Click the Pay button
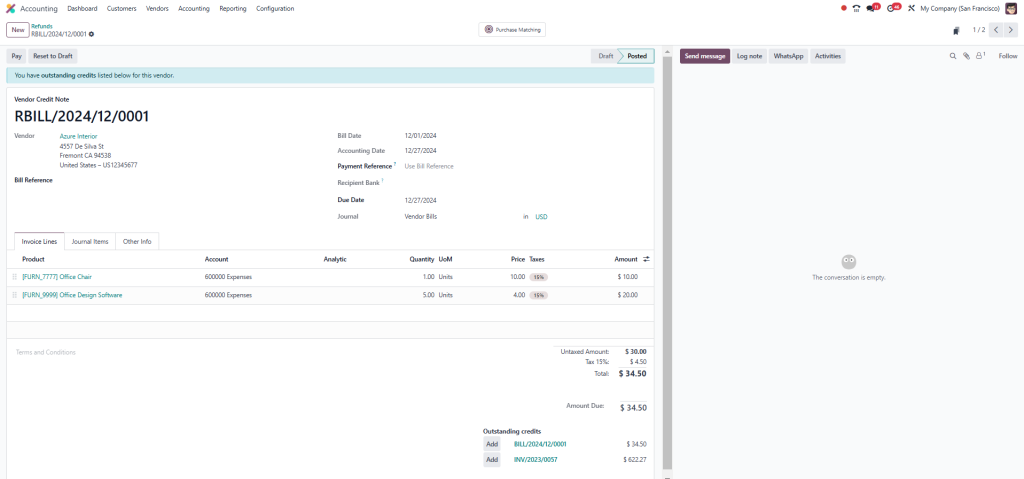This screenshot has width=1024, height=479. click(x=16, y=56)
